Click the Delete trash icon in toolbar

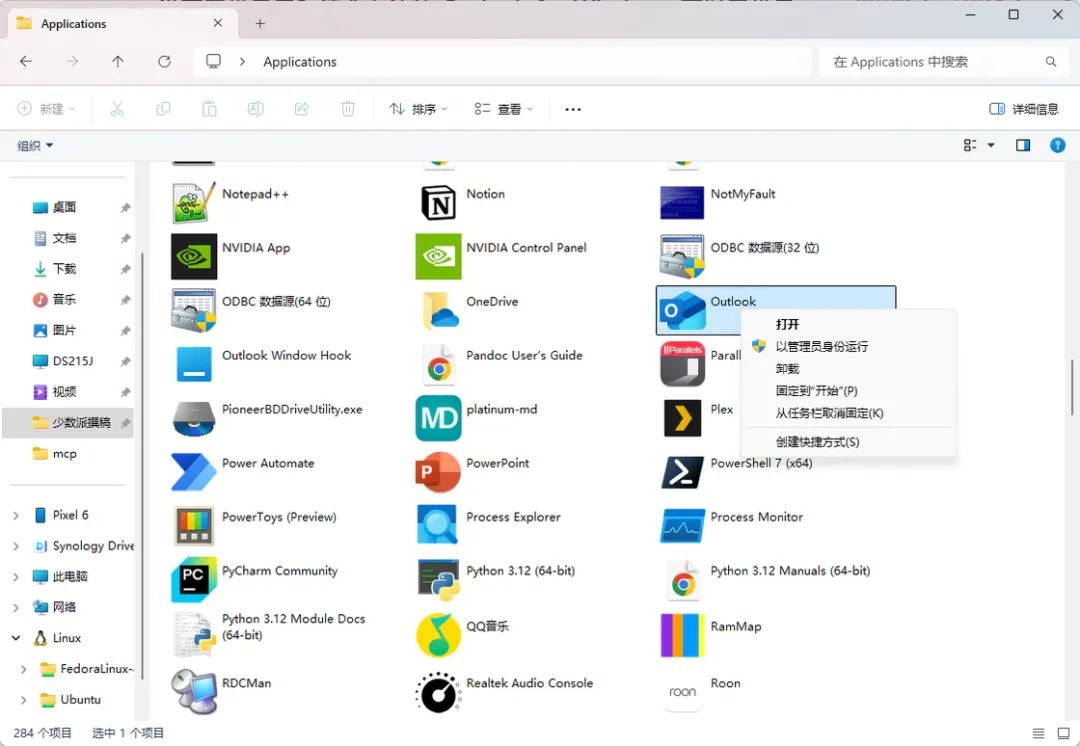348,109
